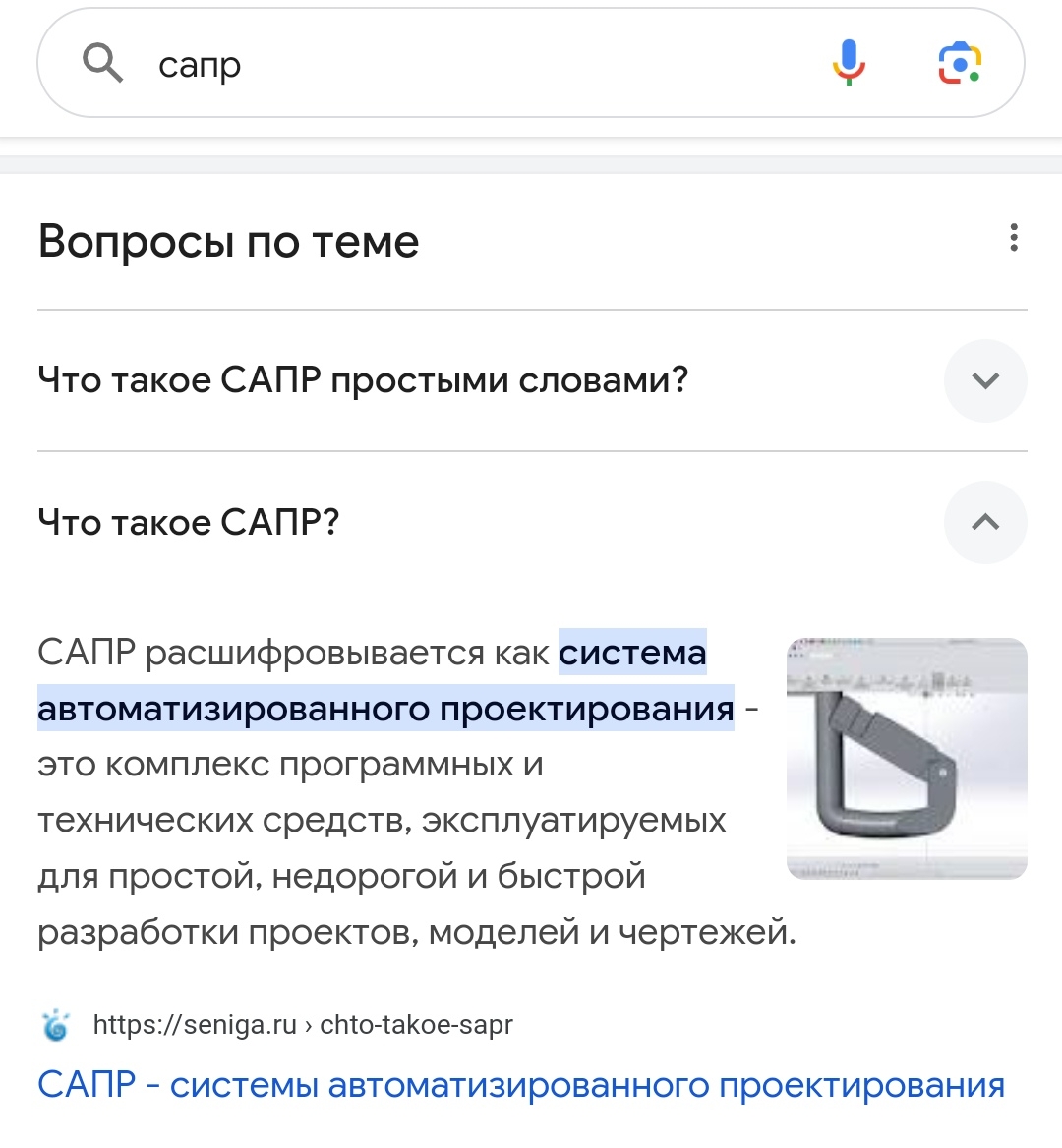The width and height of the screenshot is (1062, 1148).
Task: Click the answer line это комплекс программных и
Action: pos(291,765)
